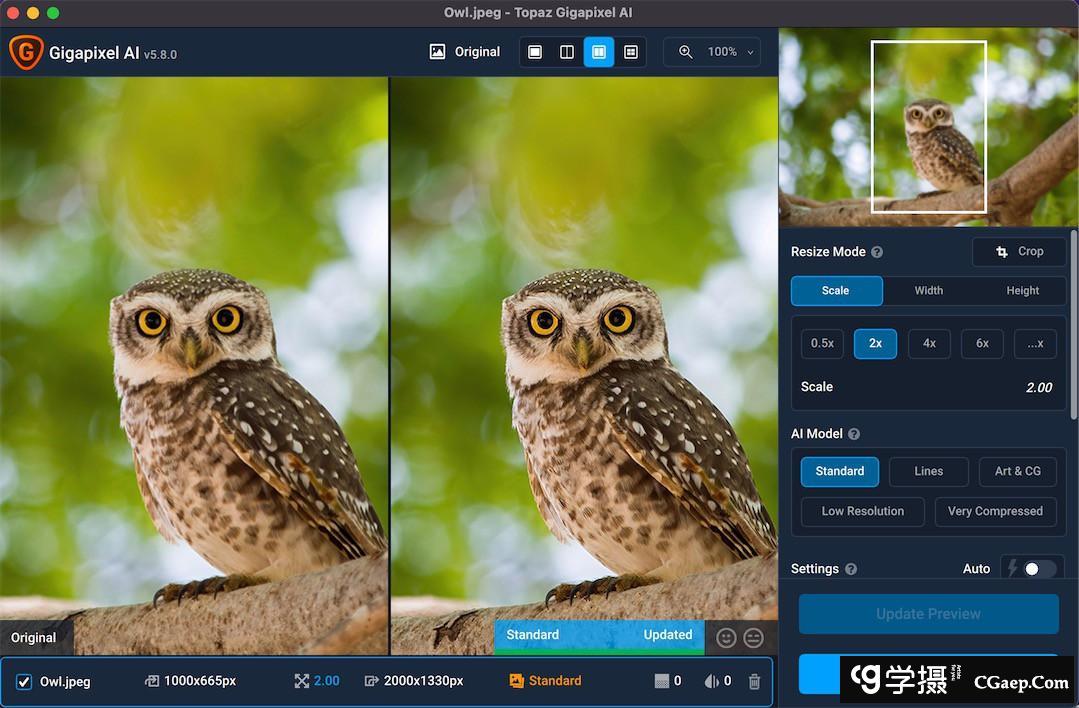Choose the Very Compressed AI model
1079x708 pixels.
coord(995,511)
